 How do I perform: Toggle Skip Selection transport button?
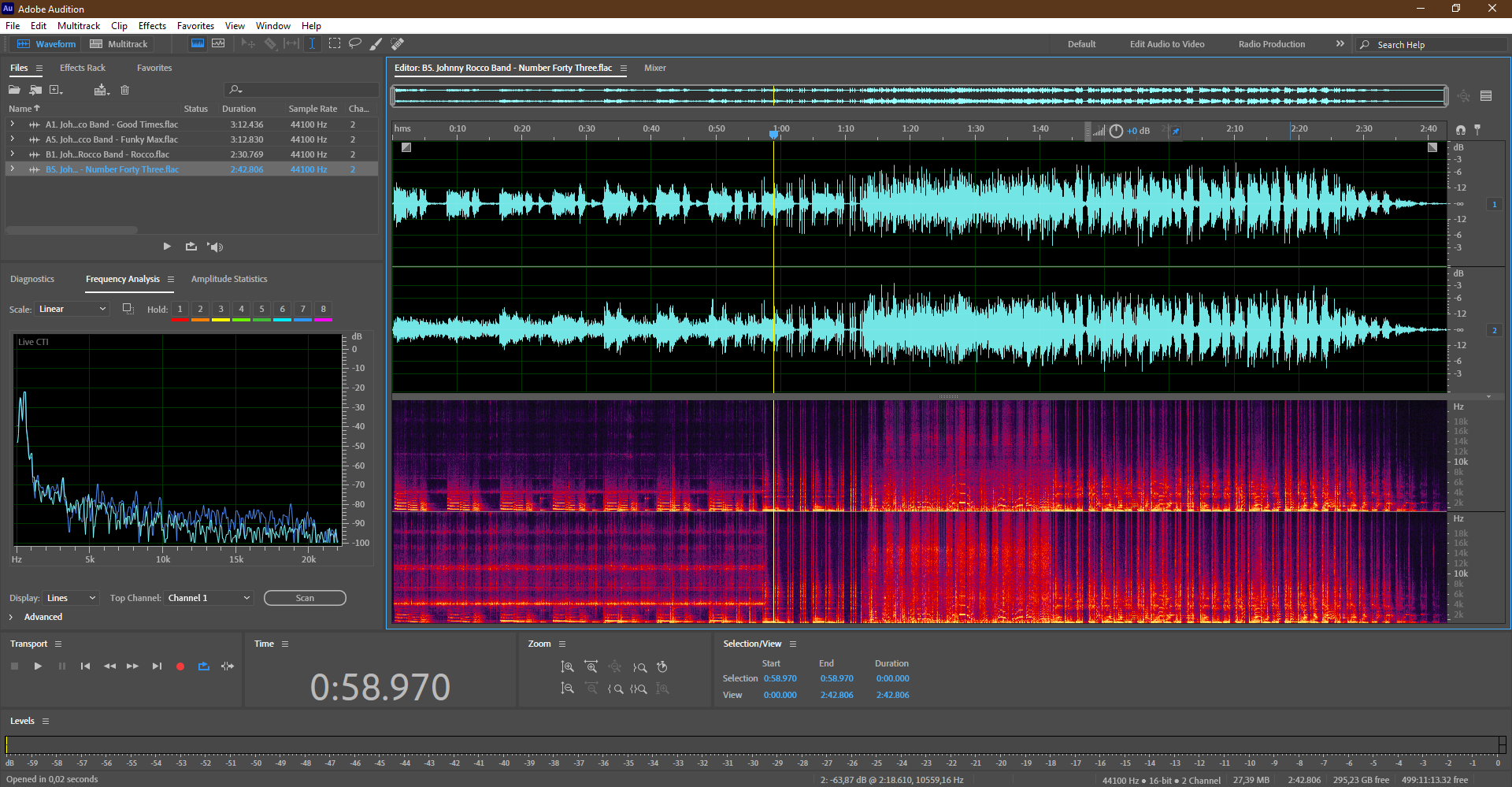pyautogui.click(x=228, y=666)
